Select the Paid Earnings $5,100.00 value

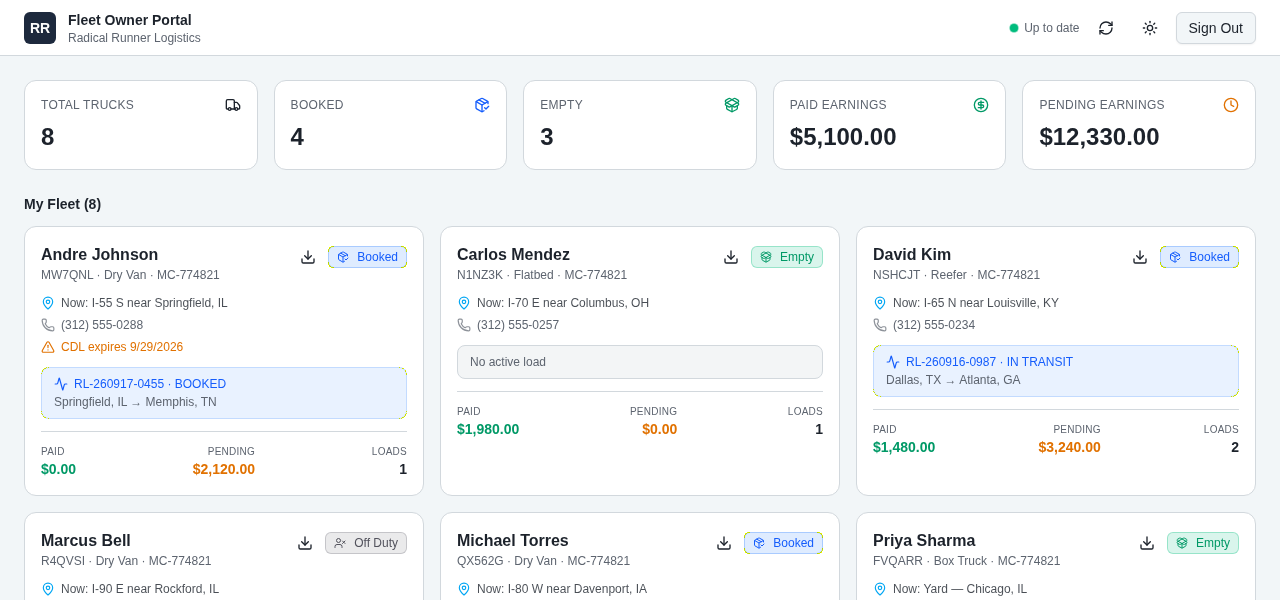coord(843,137)
